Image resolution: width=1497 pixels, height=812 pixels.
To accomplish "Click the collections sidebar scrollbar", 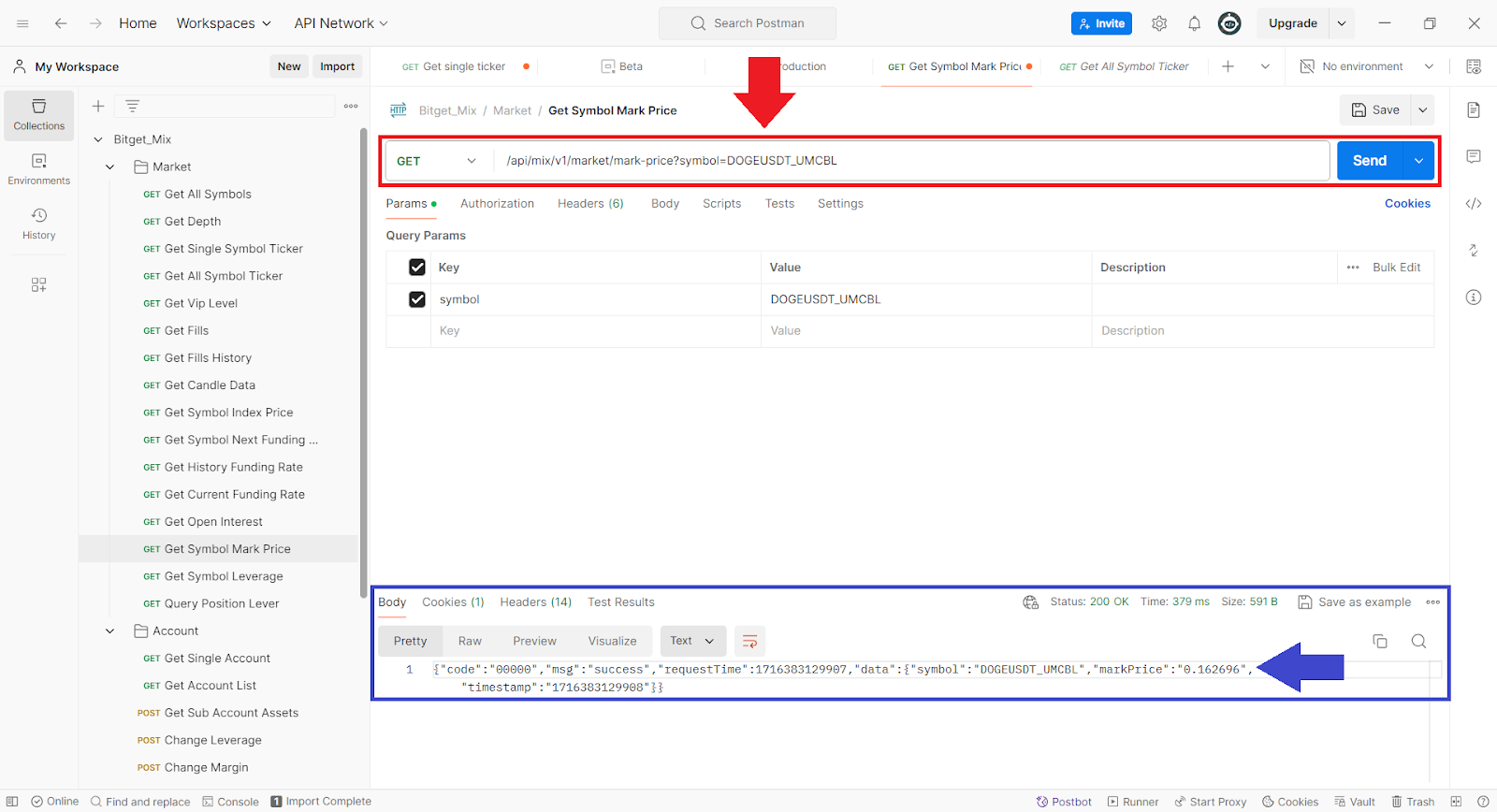I will pos(363,362).
